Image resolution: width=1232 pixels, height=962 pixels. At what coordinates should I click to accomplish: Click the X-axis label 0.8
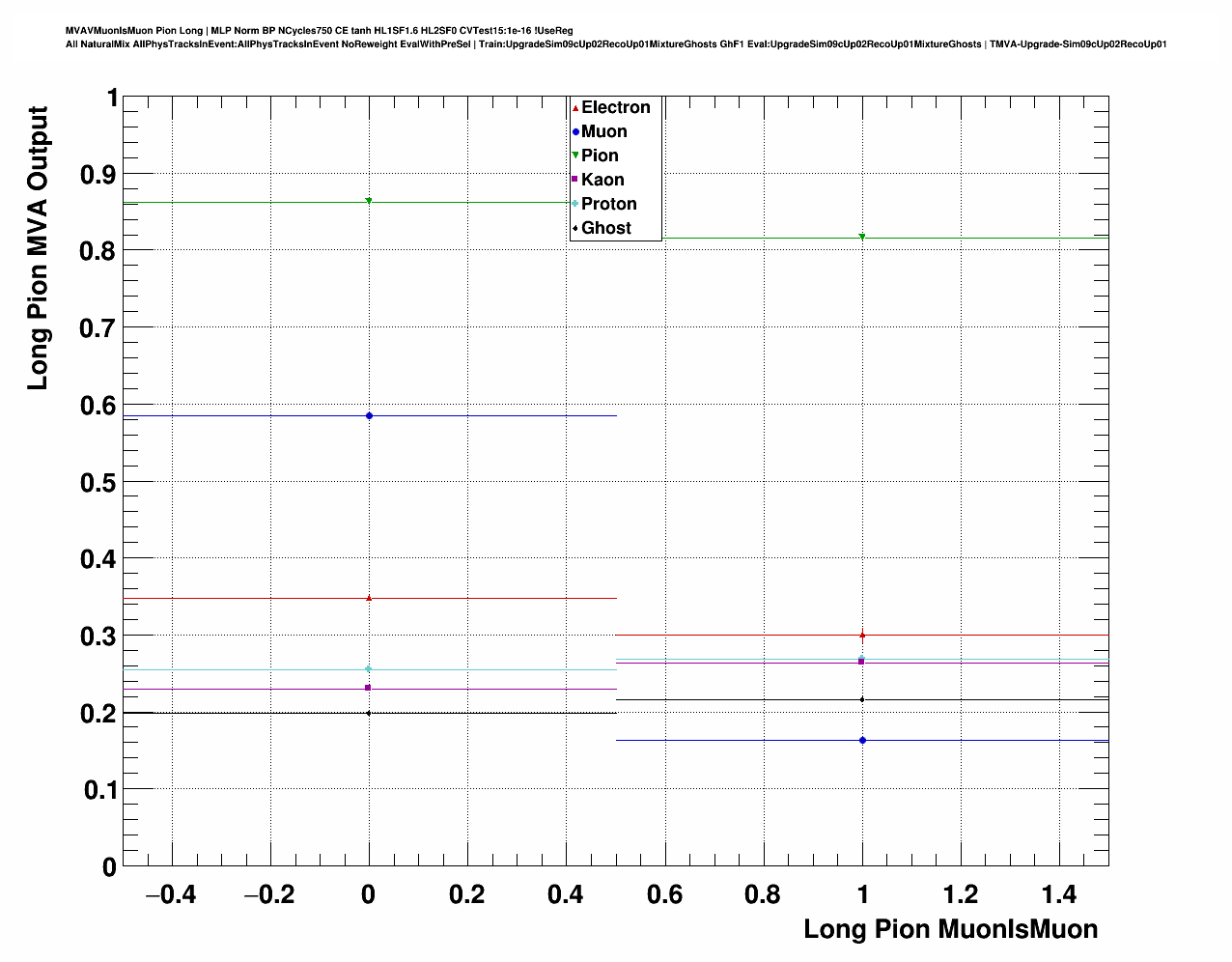tap(763, 894)
